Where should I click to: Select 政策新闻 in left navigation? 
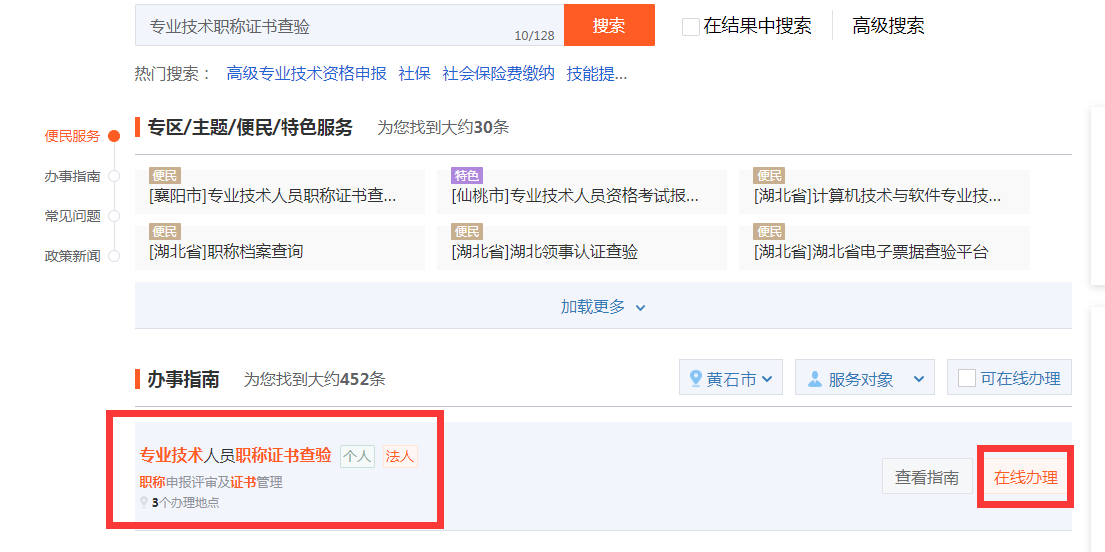coord(72,256)
